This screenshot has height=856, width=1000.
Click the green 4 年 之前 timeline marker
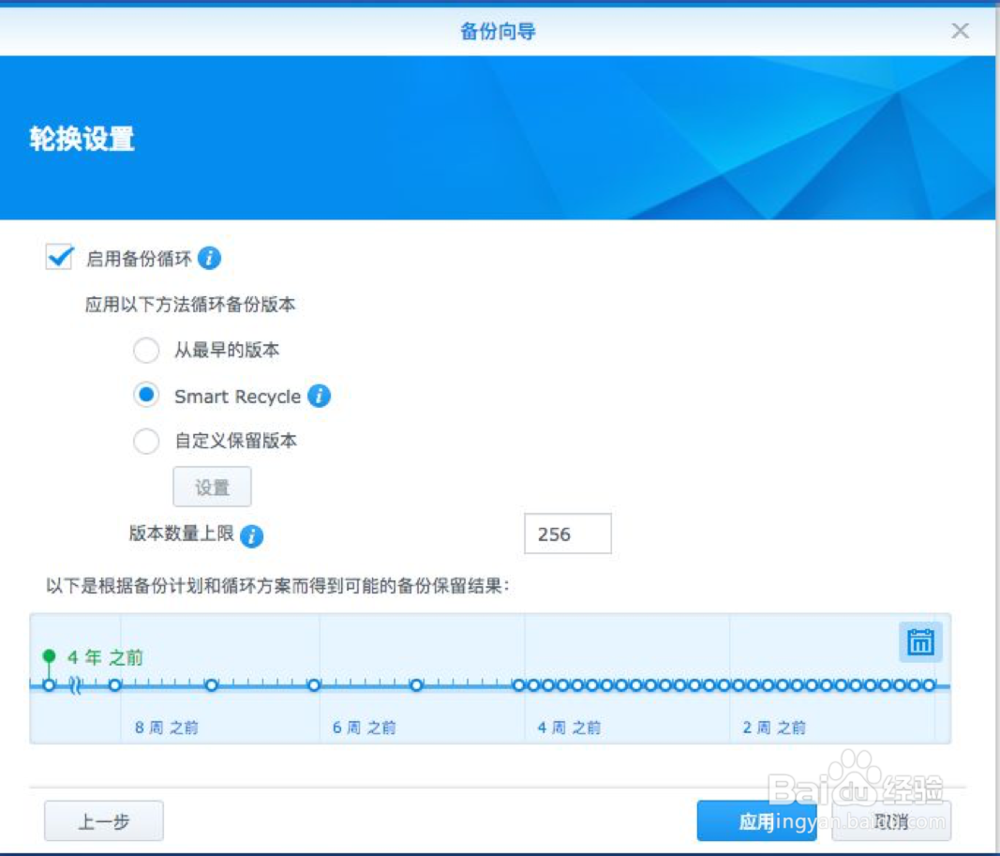(49, 657)
